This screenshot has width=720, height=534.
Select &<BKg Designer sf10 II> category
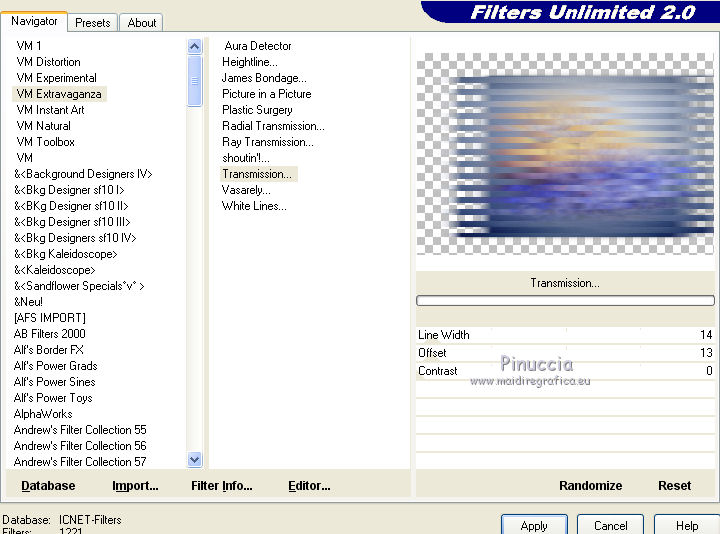point(71,206)
